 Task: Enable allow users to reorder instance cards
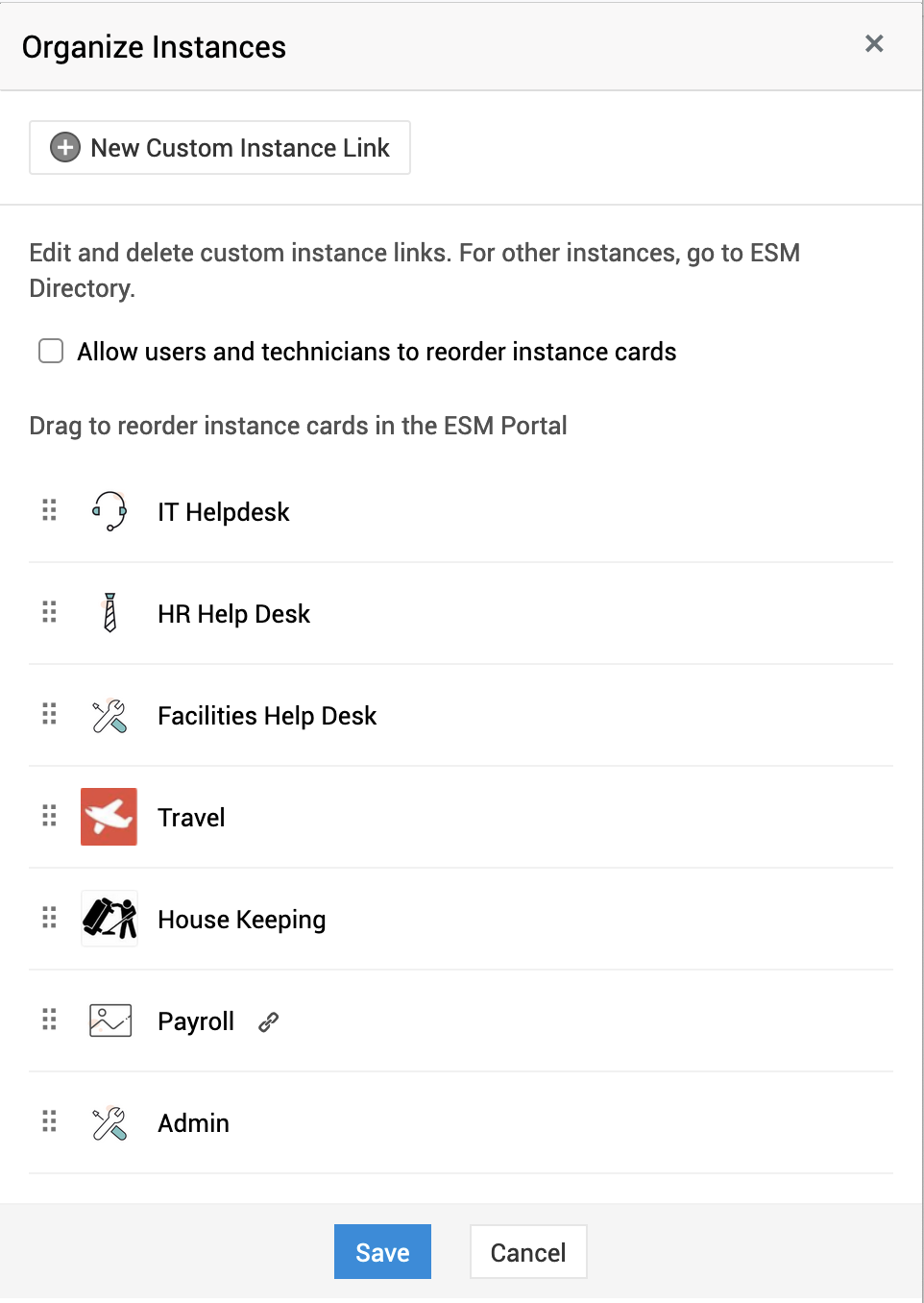(51, 351)
